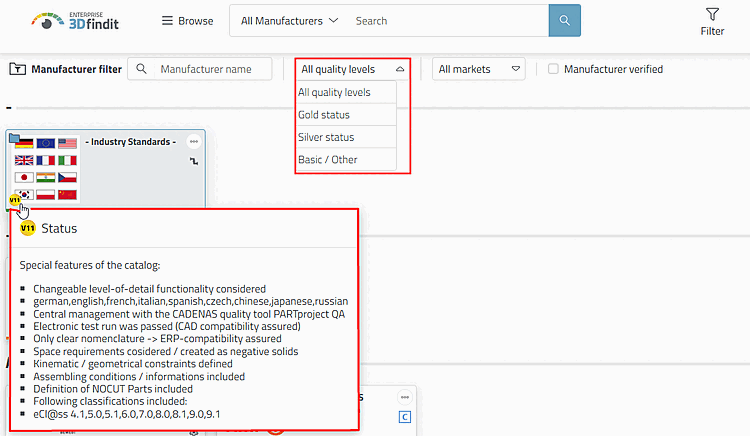Image resolution: width=750 pixels, height=436 pixels.
Task: Click the German flag icon
Action: point(24,143)
